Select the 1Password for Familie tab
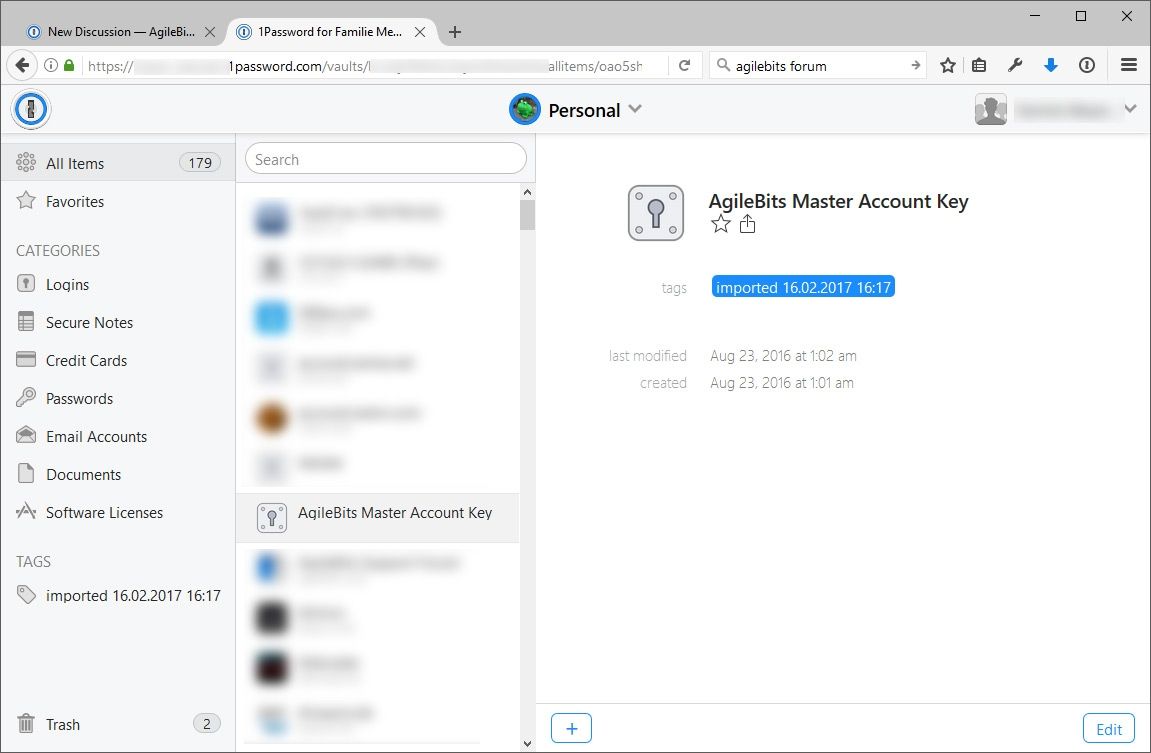Viewport: 1151px width, 753px height. [x=330, y=32]
